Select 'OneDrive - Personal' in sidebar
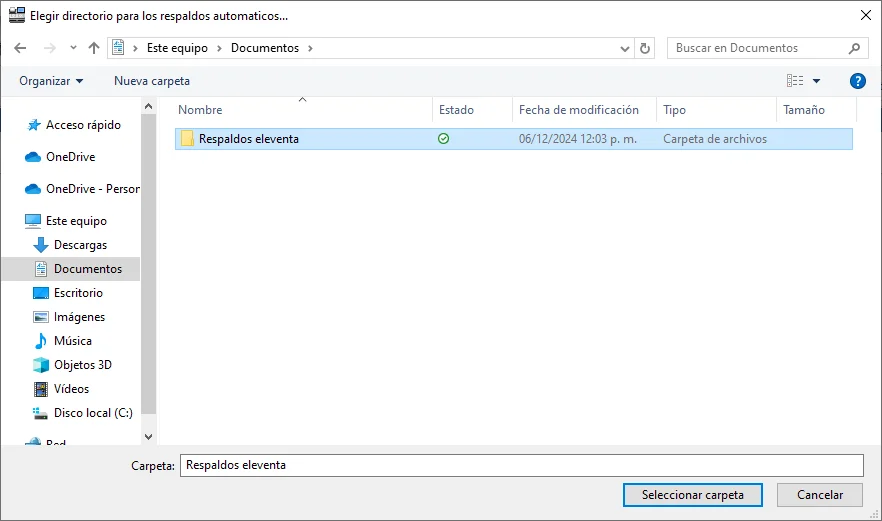 93,189
